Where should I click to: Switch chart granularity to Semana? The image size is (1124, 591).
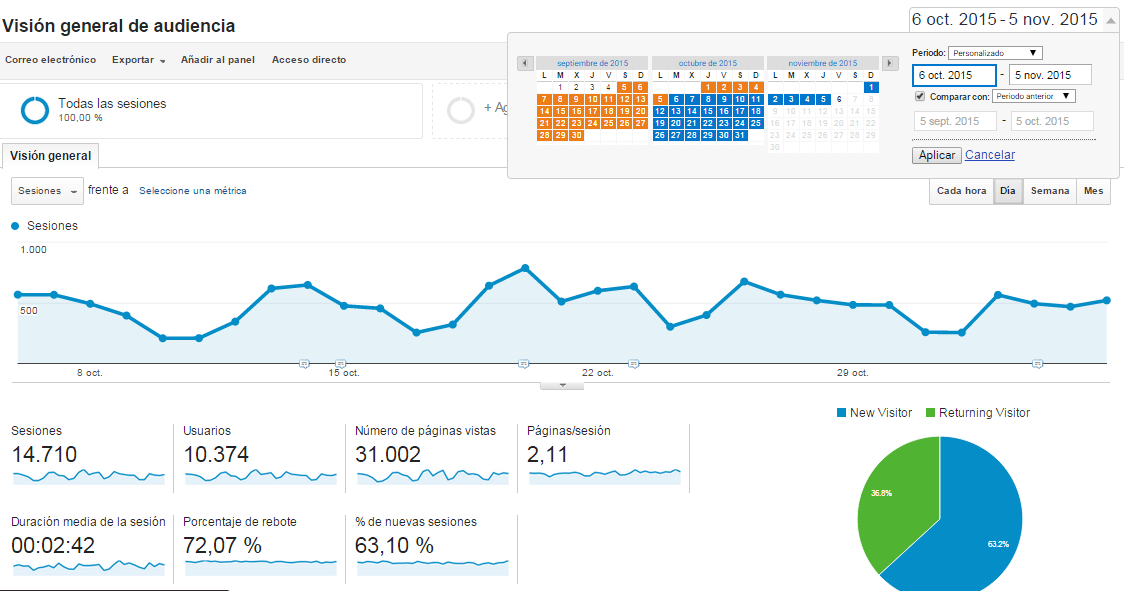[1050, 191]
